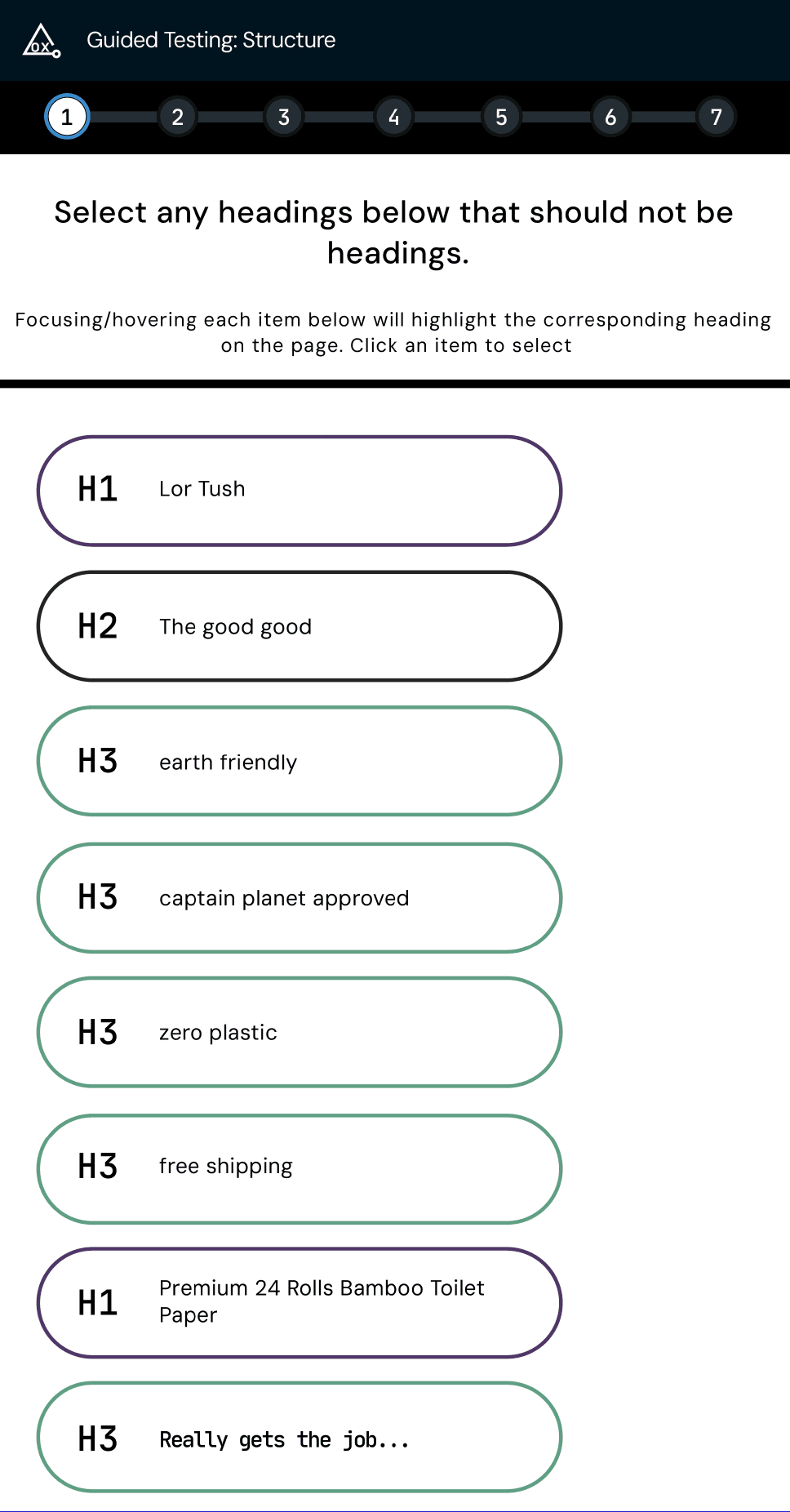
Task: Select step 1 indicator in the progress bar
Action: click(67, 117)
